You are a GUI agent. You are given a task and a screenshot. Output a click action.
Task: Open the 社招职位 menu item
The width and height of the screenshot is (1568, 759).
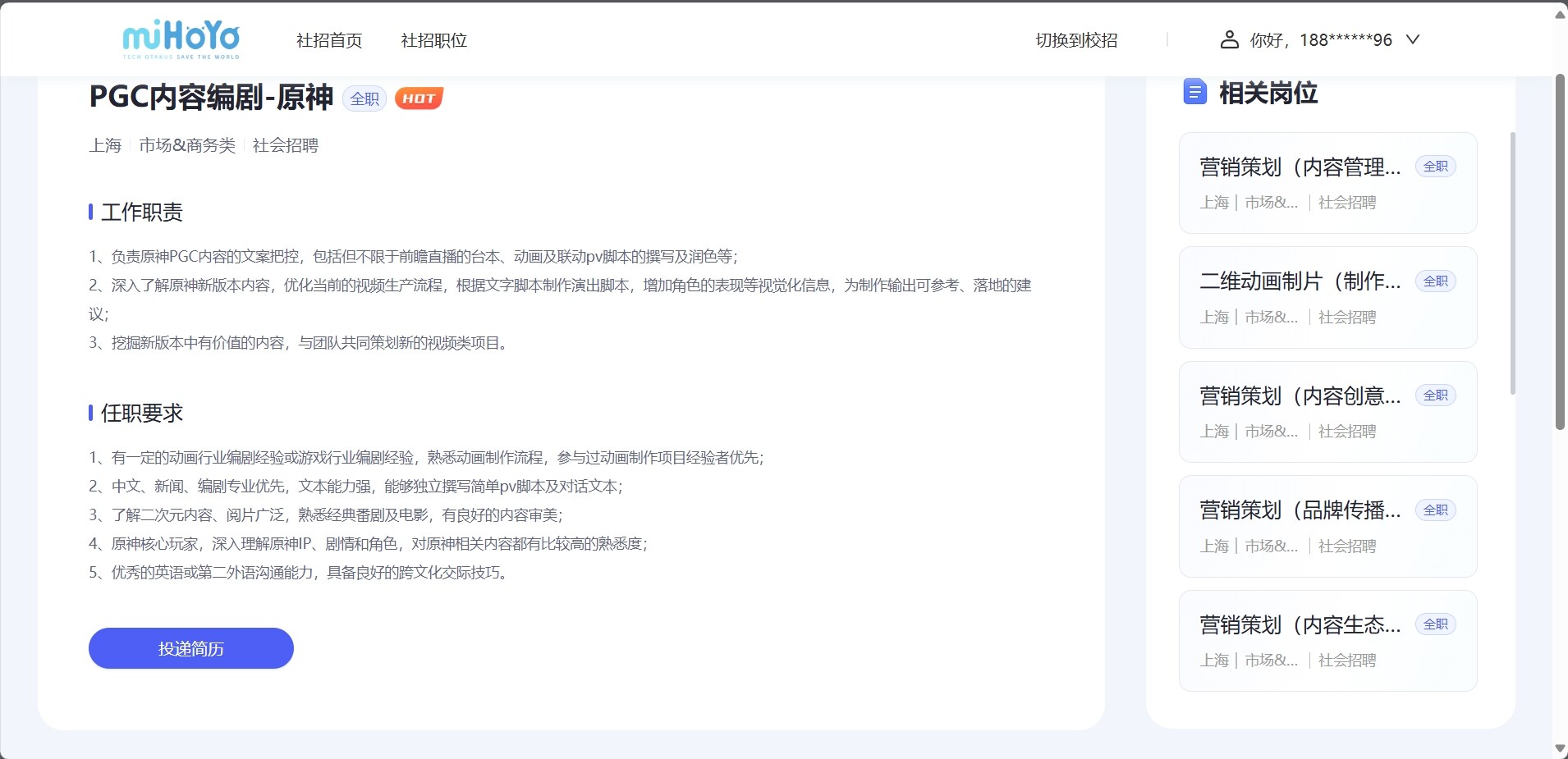pos(433,40)
